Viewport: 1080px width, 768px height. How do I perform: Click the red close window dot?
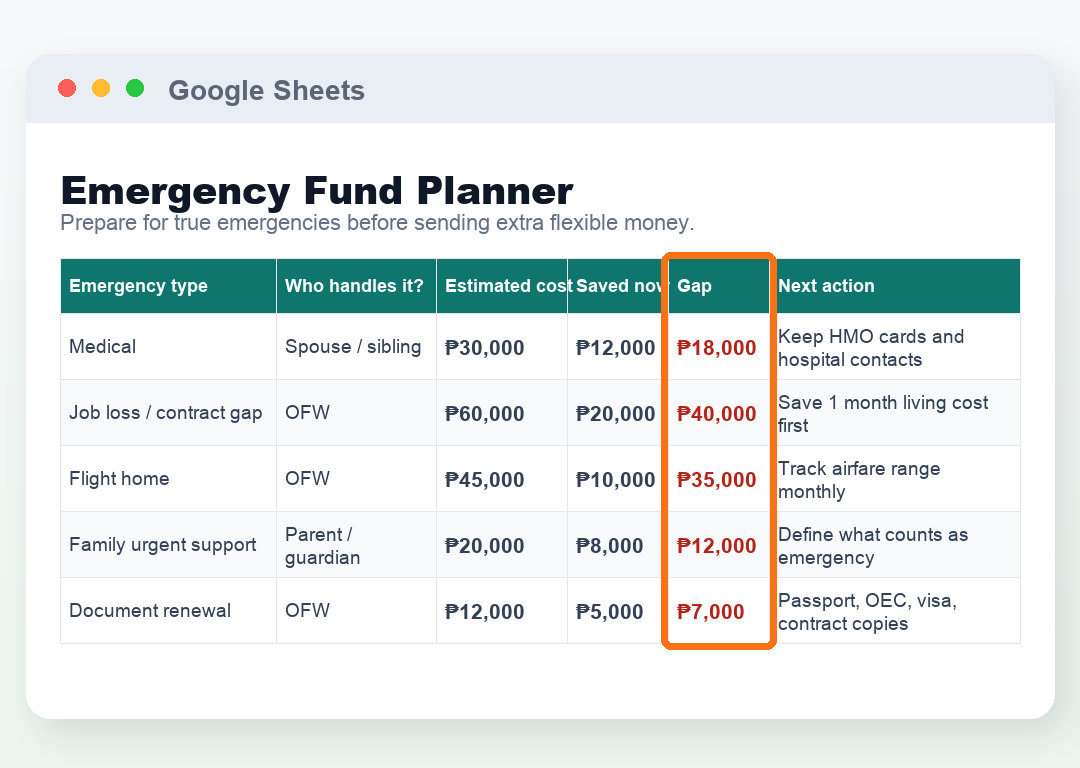67,89
